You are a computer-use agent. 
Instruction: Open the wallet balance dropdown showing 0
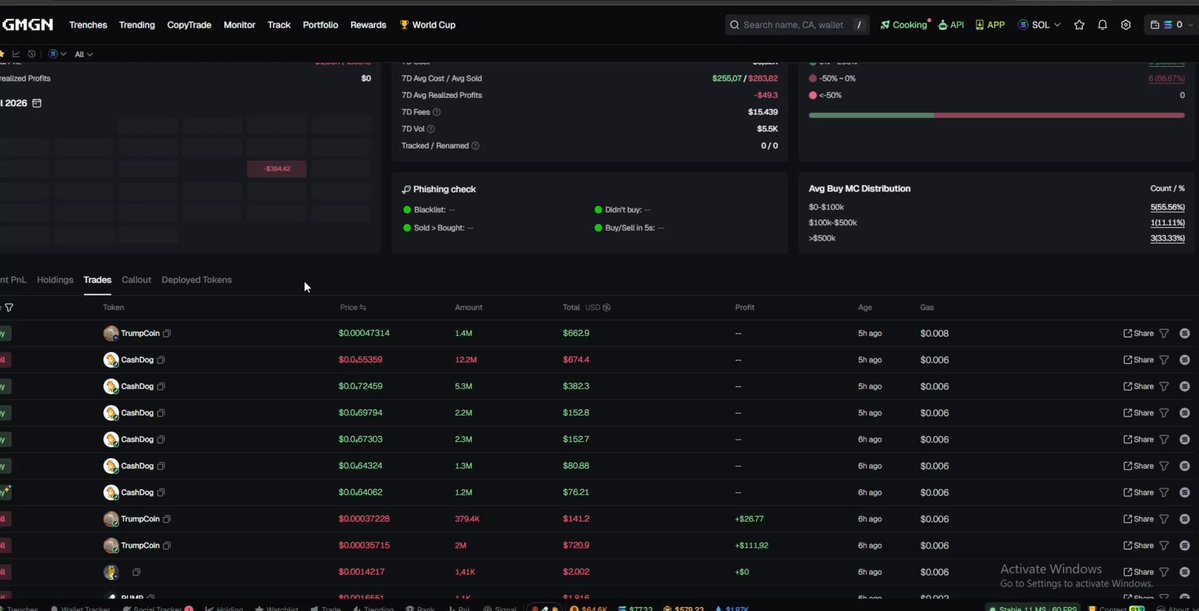1170,24
